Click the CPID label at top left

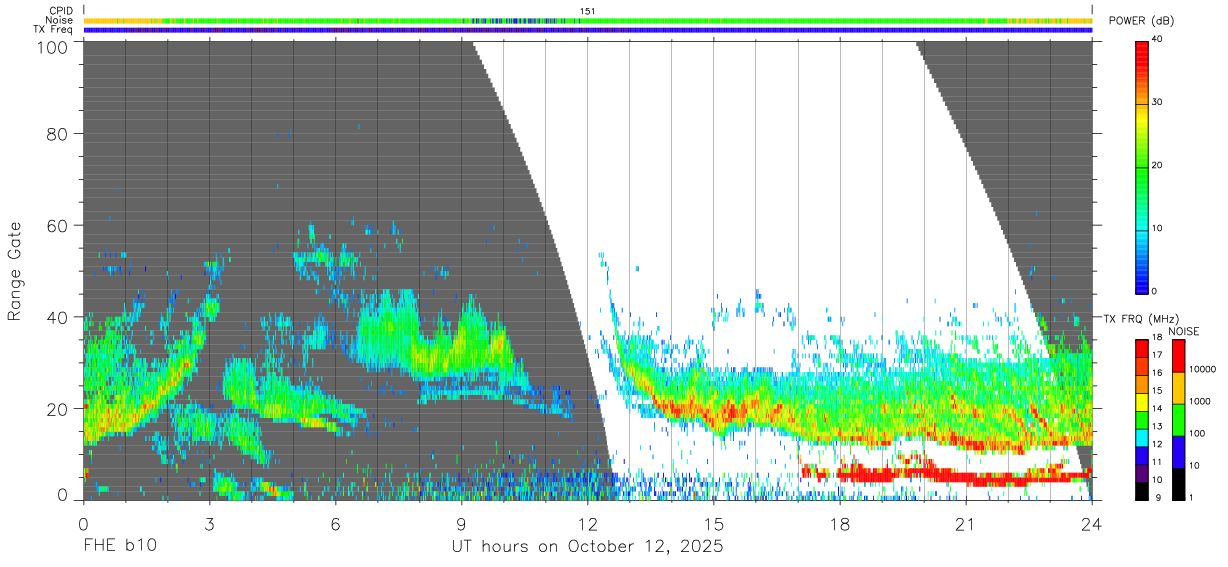(60, 11)
